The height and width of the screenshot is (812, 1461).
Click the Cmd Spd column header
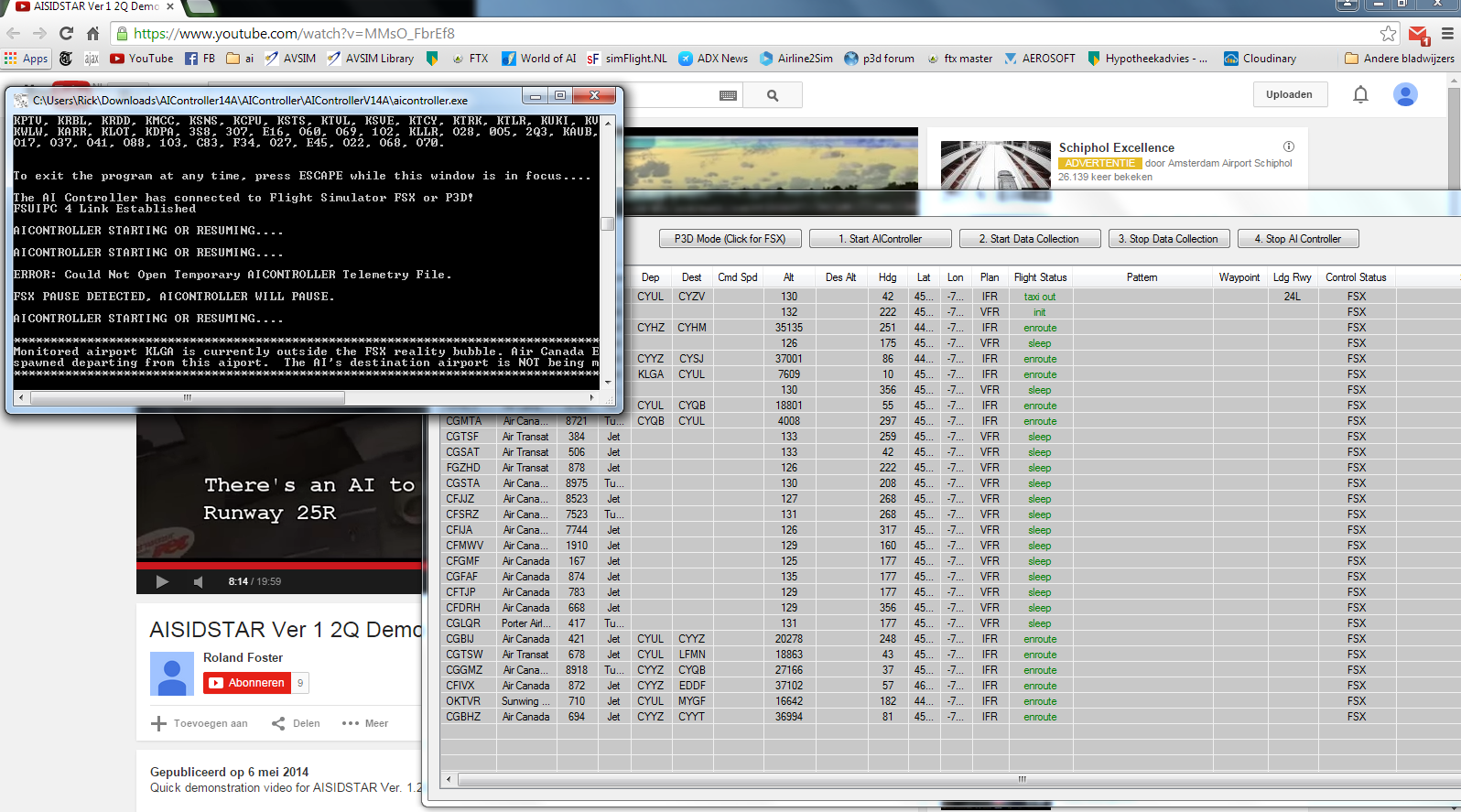pos(738,277)
